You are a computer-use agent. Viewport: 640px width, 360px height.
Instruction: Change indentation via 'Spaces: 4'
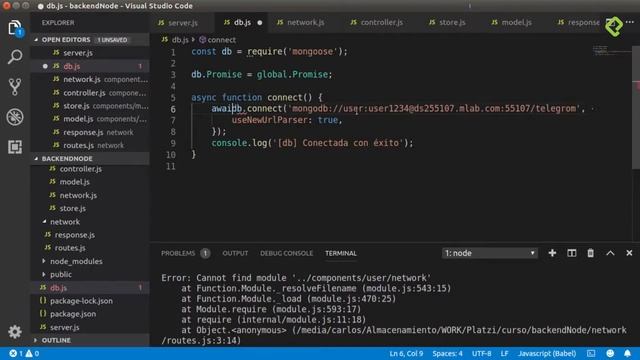(x=447, y=353)
